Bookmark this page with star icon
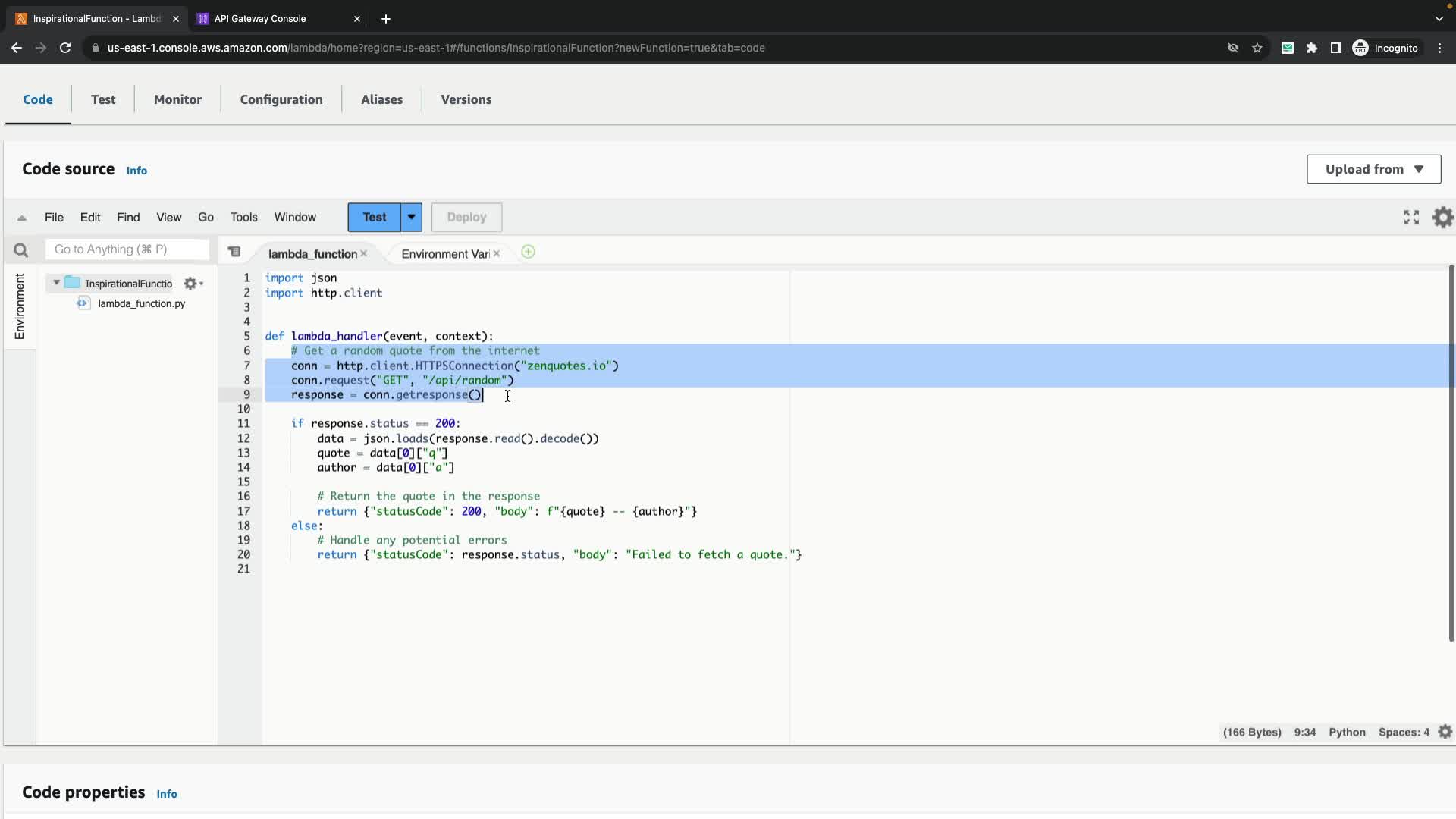The height and width of the screenshot is (819, 1456). pos(1257,48)
